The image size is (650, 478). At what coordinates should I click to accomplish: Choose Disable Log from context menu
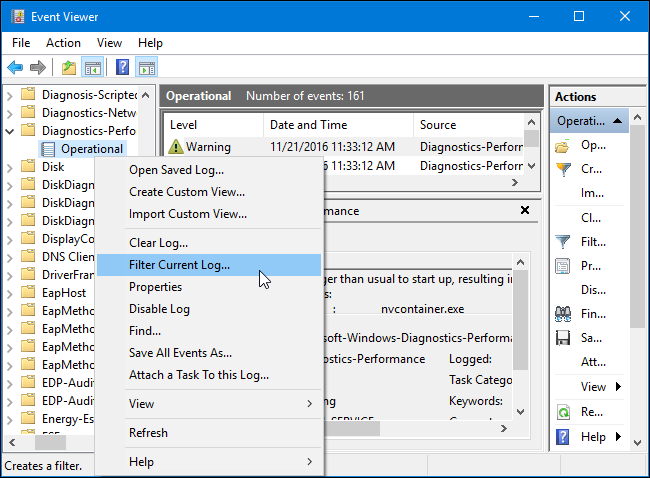point(209,309)
